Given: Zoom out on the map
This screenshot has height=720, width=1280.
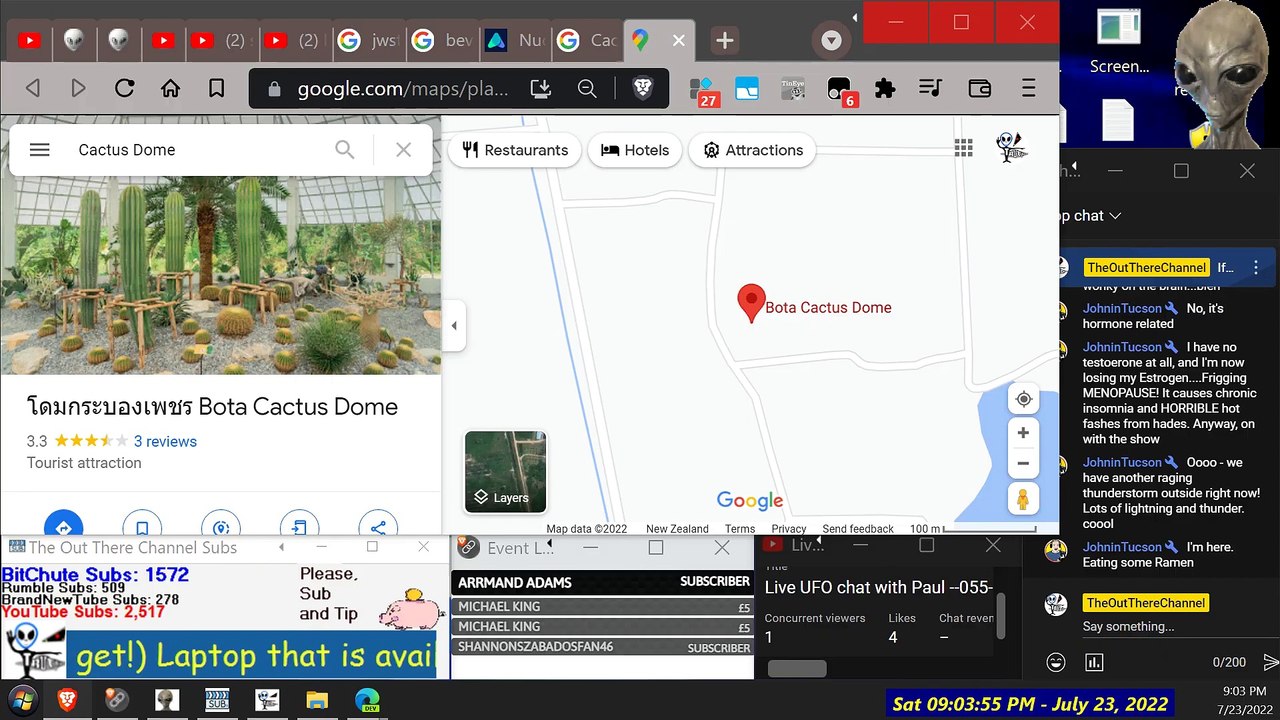Looking at the screenshot, I should tap(1023, 463).
